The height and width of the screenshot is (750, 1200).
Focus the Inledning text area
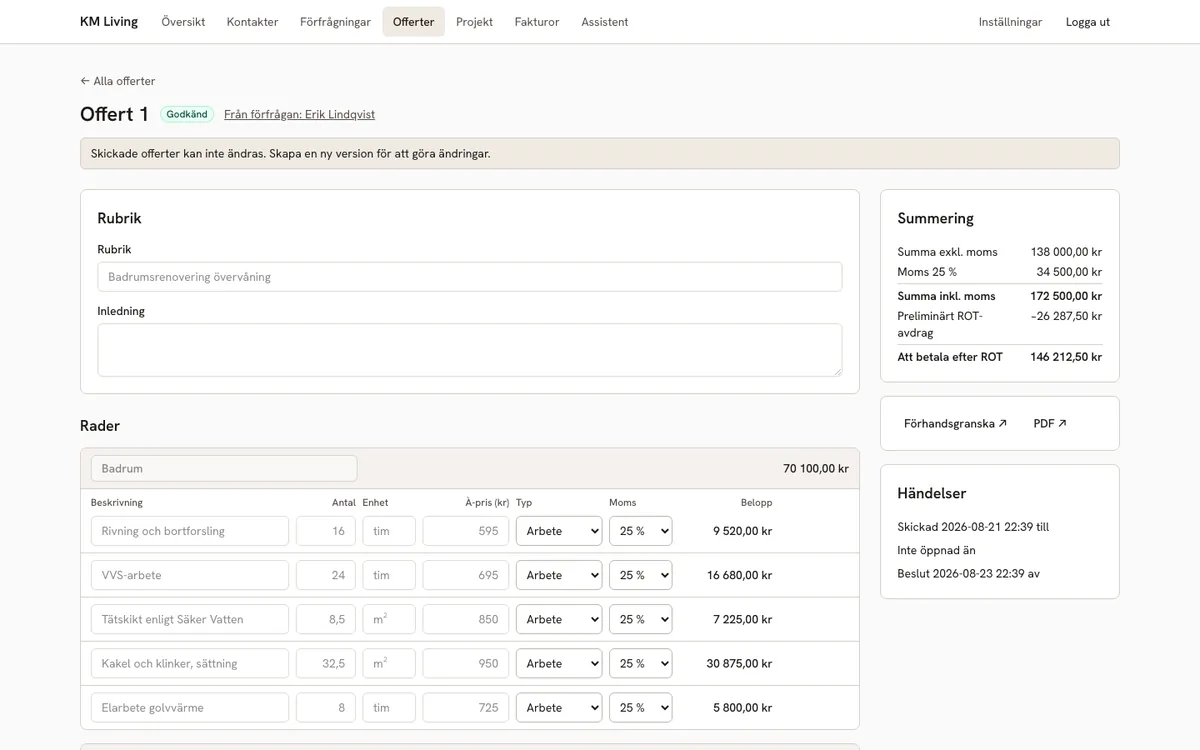tap(470, 350)
